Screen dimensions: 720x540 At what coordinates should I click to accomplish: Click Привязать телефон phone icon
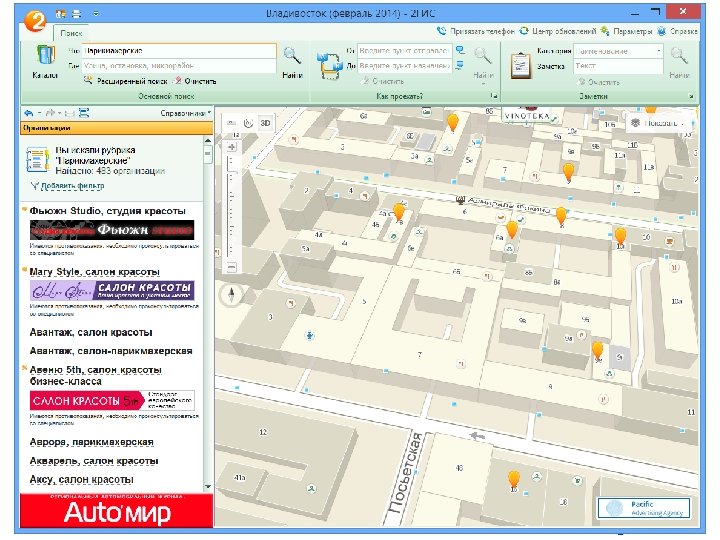tap(442, 31)
